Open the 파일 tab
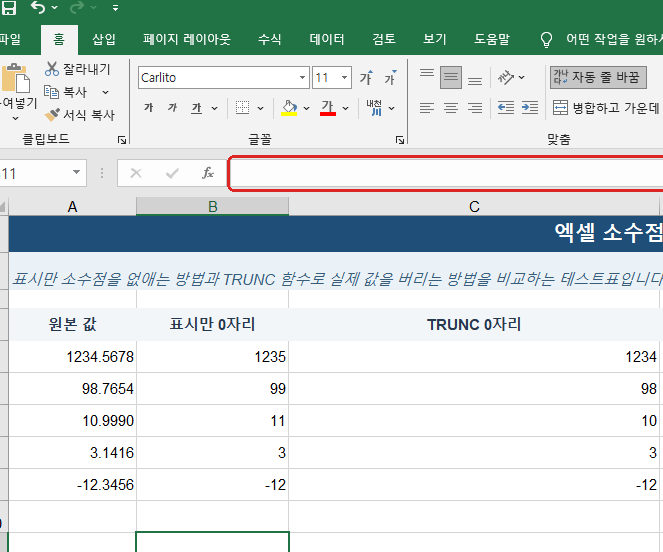This screenshot has height=552, width=663. (x=10, y=39)
